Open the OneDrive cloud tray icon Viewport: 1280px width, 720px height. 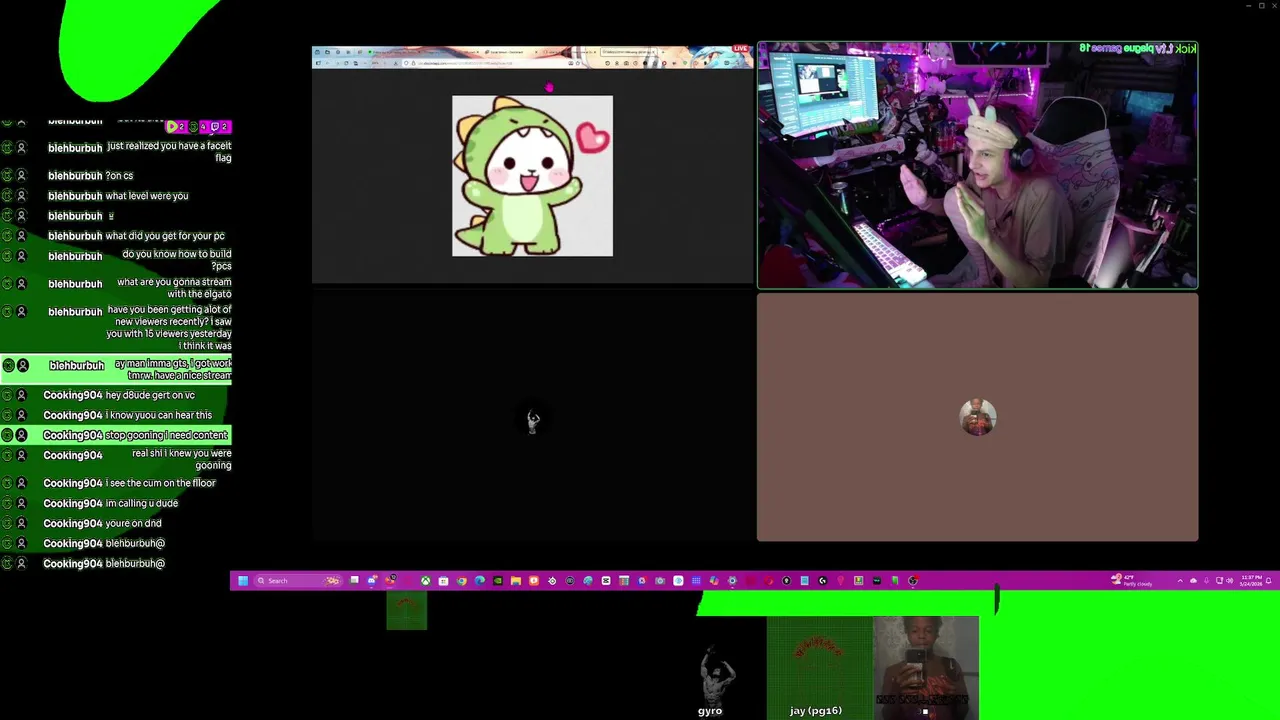[1193, 580]
